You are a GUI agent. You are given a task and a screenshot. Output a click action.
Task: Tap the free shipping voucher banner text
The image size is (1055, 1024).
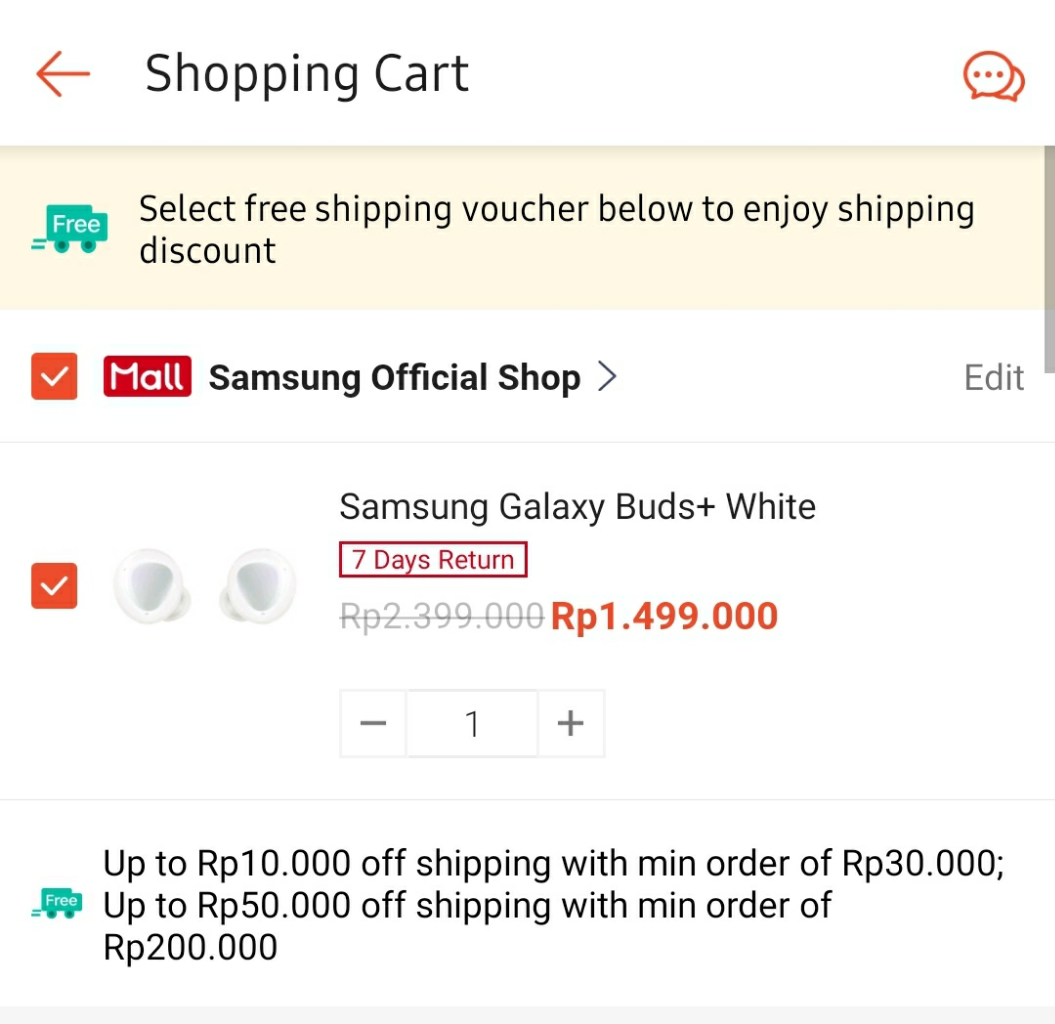pos(556,229)
